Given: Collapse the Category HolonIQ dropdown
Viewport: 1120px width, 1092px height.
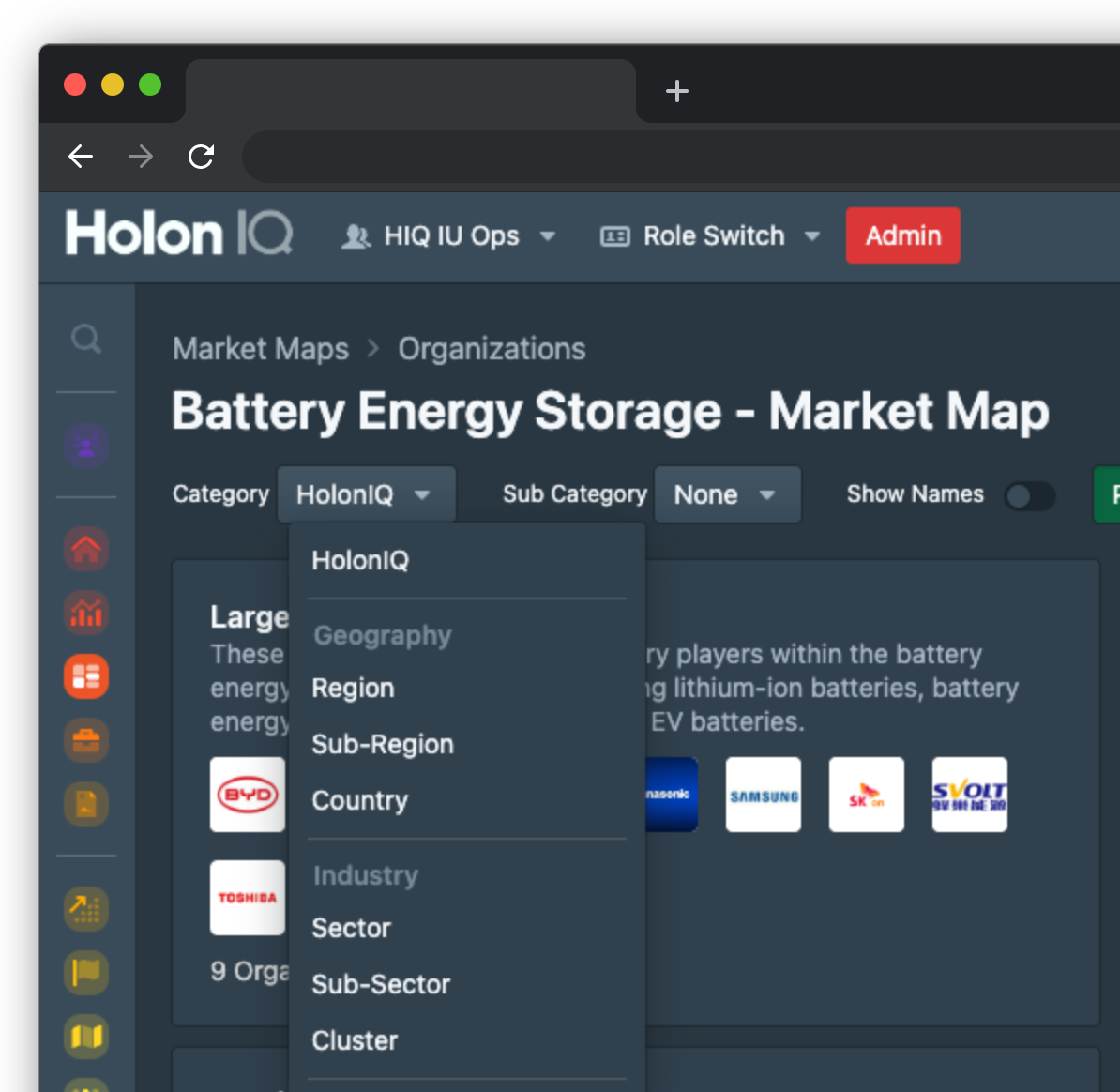Looking at the screenshot, I should (x=366, y=494).
